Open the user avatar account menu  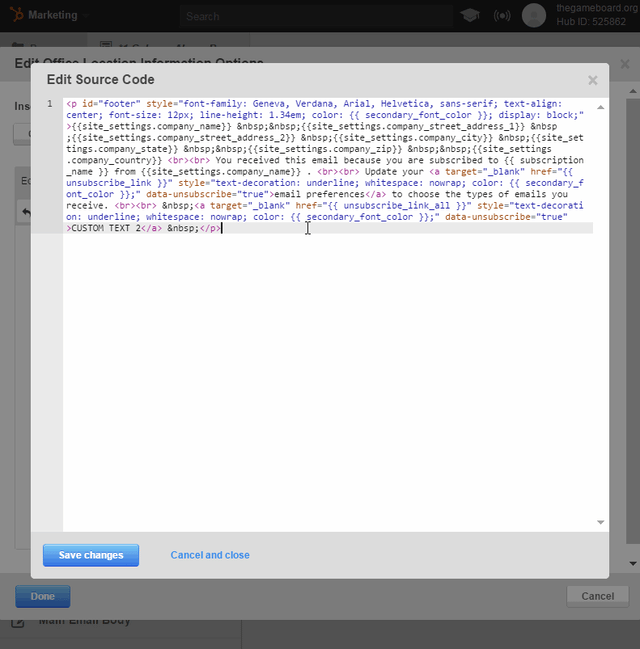[534, 15]
